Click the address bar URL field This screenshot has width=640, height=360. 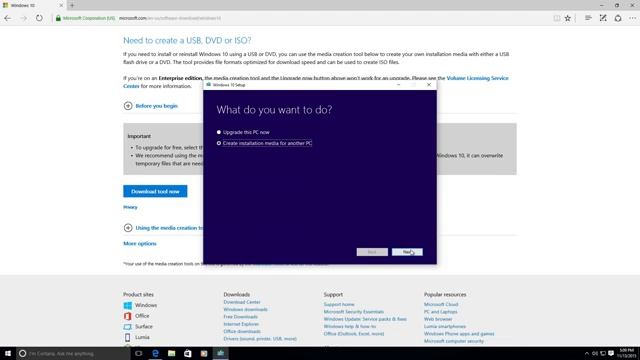(302, 18)
